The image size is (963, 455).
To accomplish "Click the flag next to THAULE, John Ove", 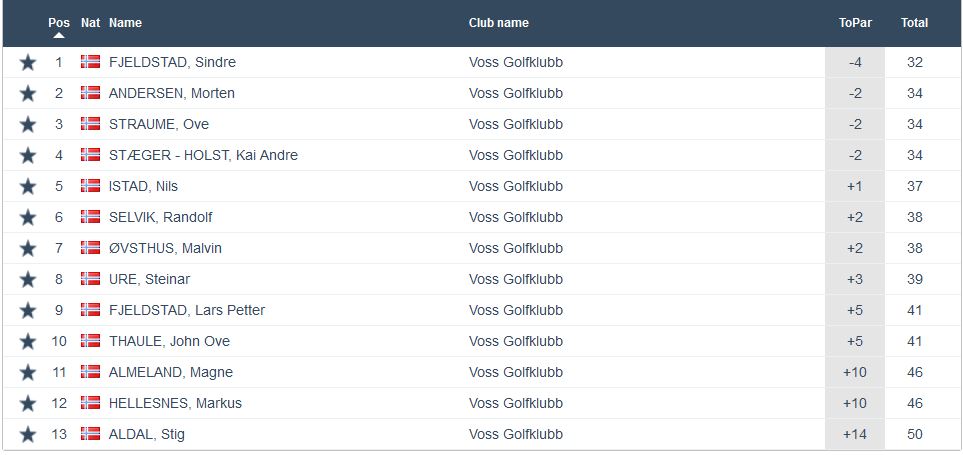I will click(90, 341).
